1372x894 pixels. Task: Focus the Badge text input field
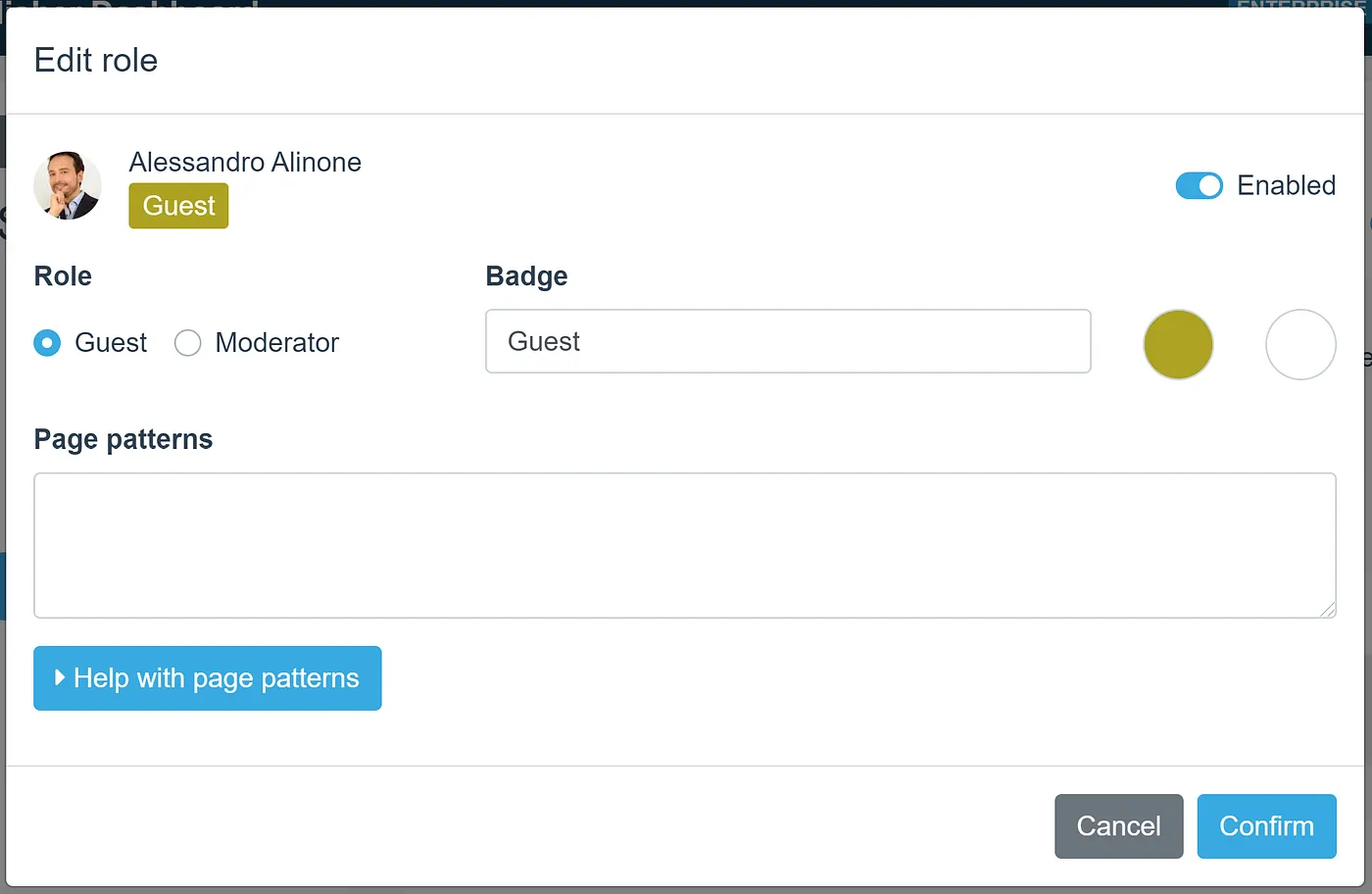(788, 341)
